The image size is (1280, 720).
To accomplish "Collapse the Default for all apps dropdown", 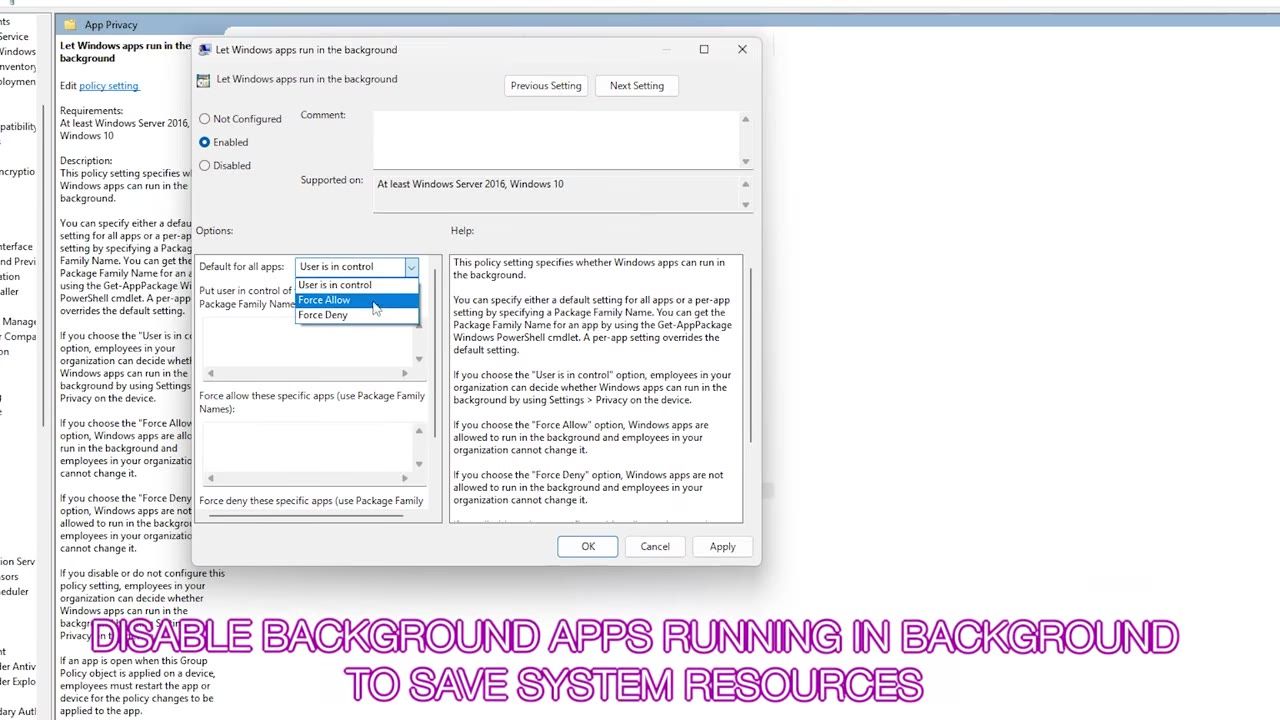I will 411,267.
